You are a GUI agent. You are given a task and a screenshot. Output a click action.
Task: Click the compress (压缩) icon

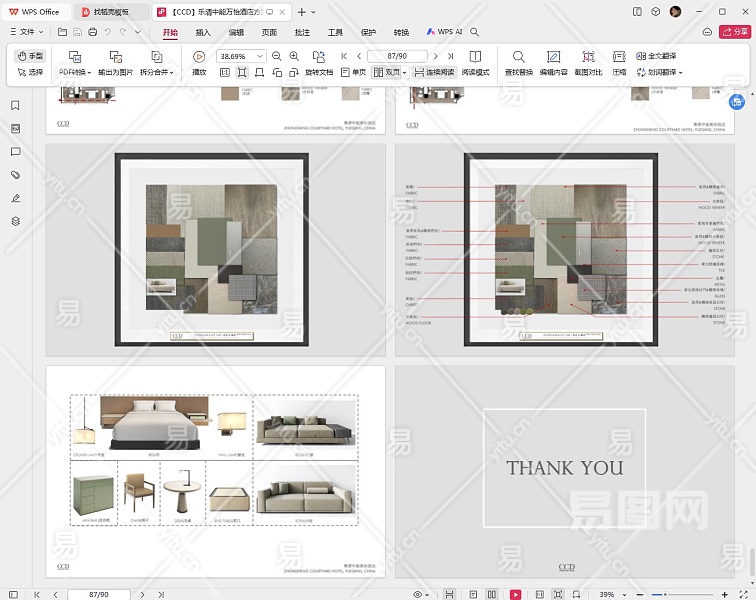click(619, 57)
